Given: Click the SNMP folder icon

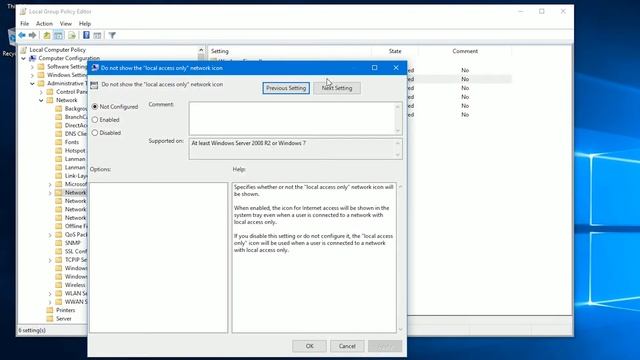Looking at the screenshot, I should pos(59,243).
